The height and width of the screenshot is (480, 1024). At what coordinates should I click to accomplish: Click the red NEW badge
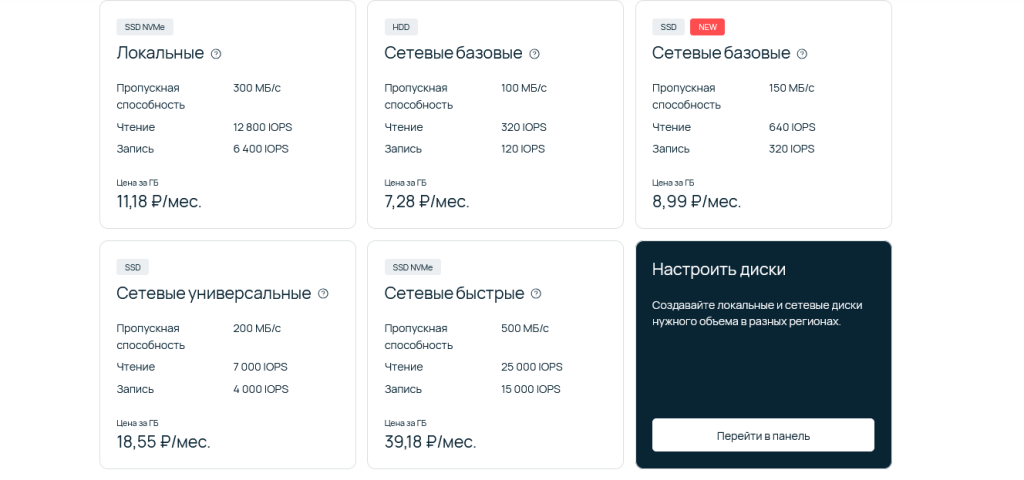(x=707, y=27)
